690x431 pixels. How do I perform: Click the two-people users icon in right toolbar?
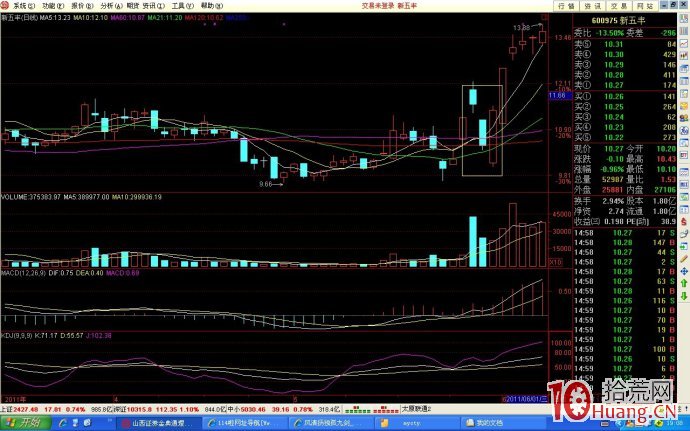click(684, 118)
